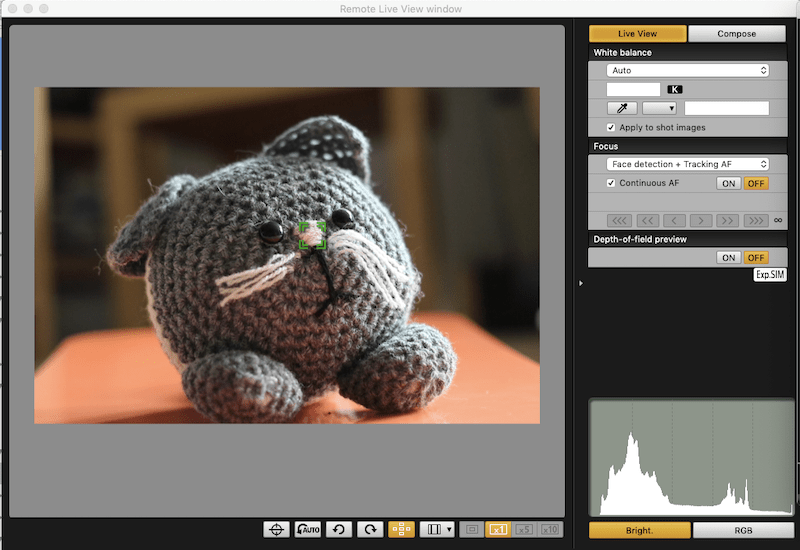Turn Continuous AF OFF
This screenshot has width=800, height=550.
756,183
